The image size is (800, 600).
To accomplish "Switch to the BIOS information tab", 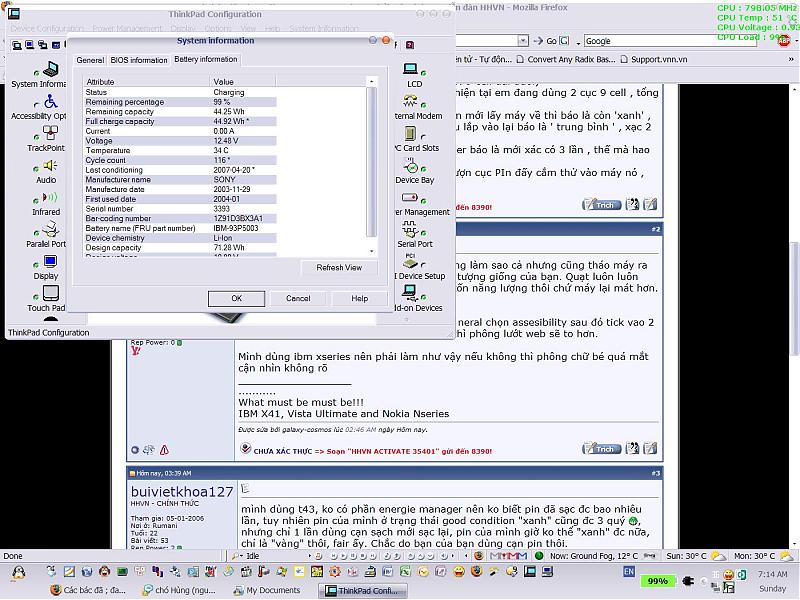I will [x=139, y=60].
